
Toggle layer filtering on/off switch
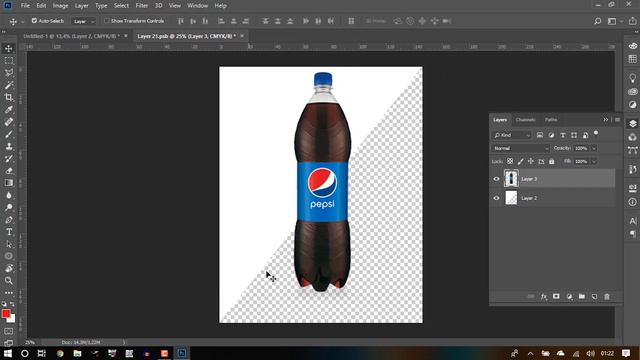pyautogui.click(x=596, y=133)
